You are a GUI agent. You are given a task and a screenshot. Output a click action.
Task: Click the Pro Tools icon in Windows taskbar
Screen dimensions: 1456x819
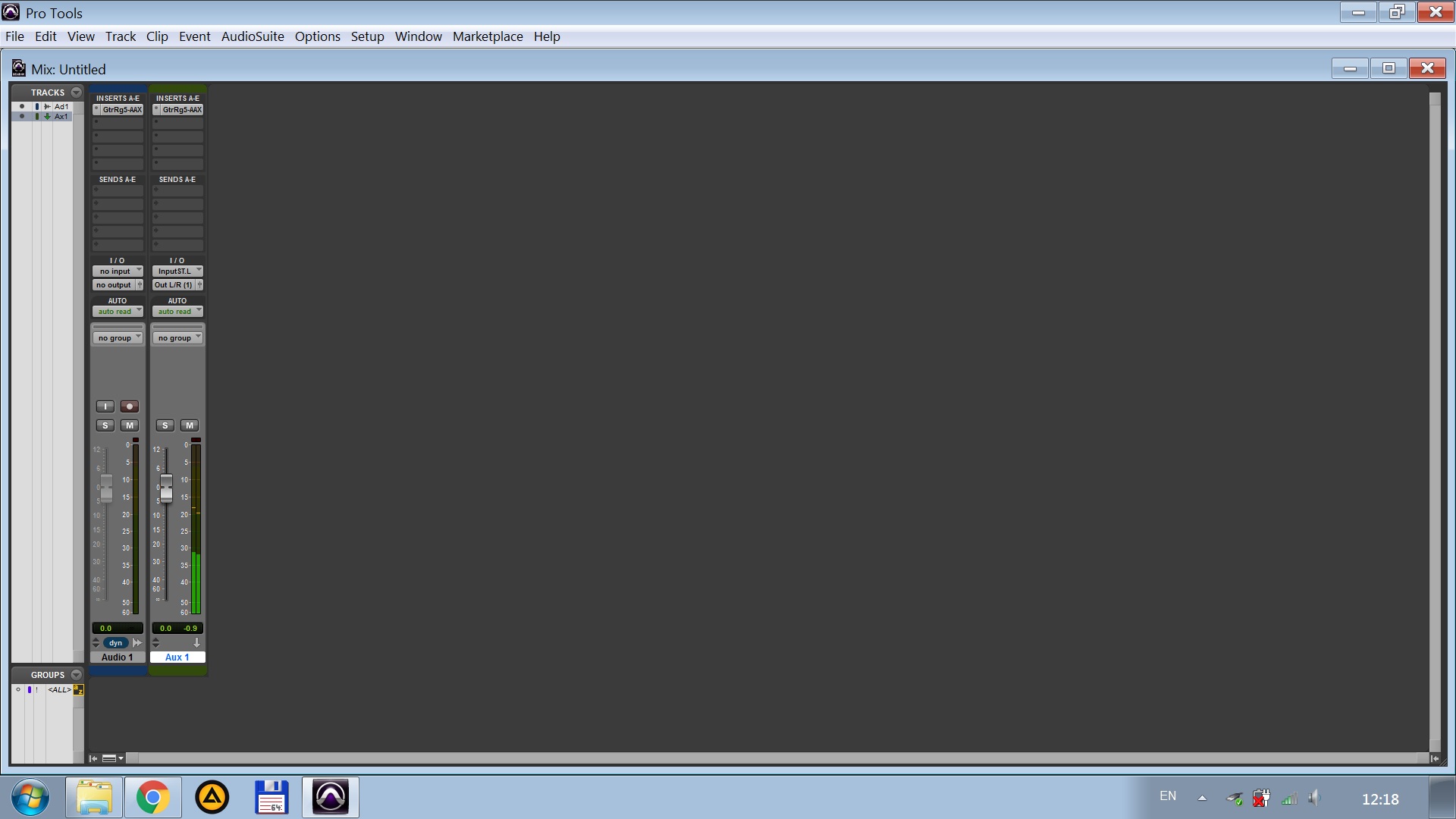click(x=331, y=798)
